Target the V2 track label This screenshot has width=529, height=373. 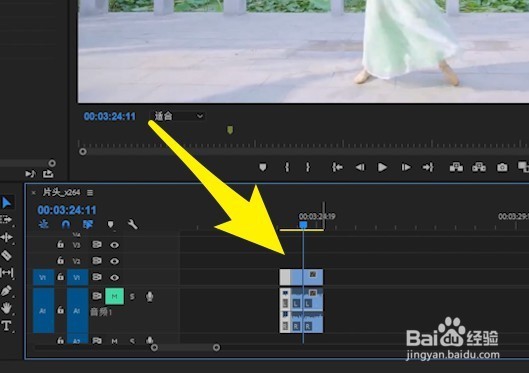(77, 261)
